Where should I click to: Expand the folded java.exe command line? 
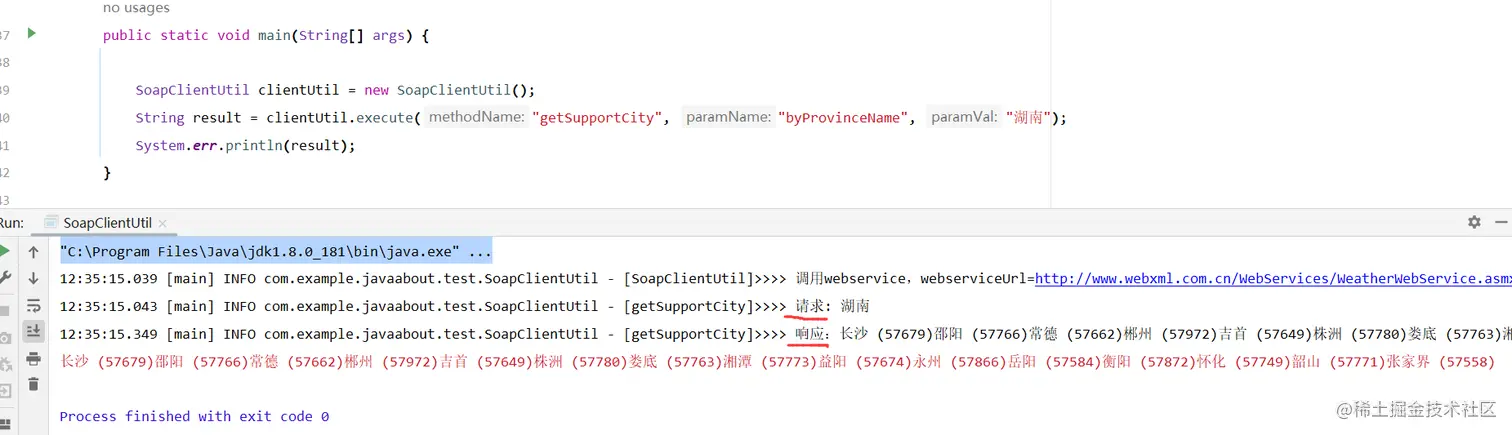click(x=276, y=251)
